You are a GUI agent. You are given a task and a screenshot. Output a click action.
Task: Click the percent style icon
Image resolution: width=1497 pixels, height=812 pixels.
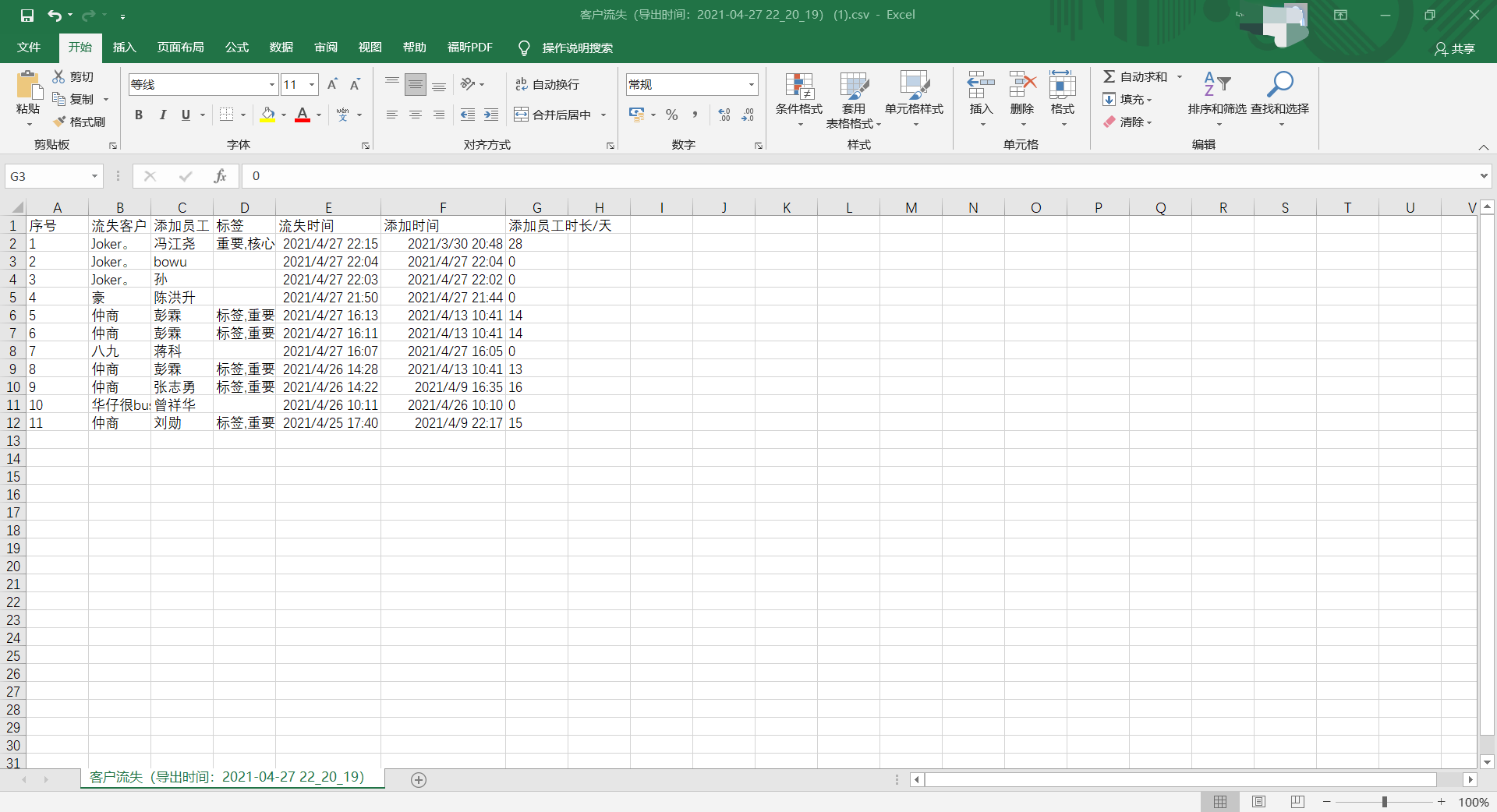(672, 115)
